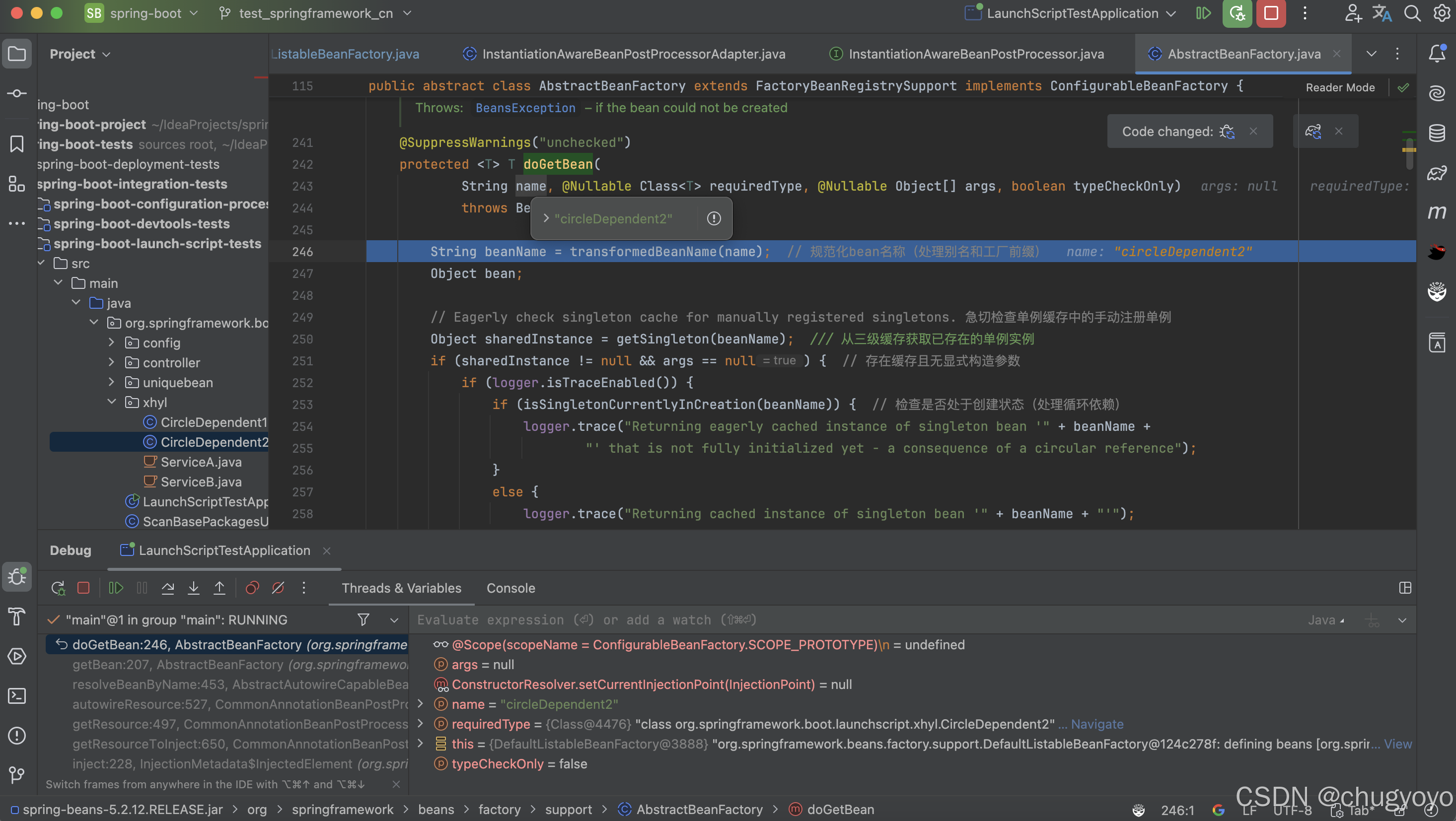Open the Maven tool window icon
Image resolution: width=1456 pixels, height=821 pixels.
(x=1436, y=212)
